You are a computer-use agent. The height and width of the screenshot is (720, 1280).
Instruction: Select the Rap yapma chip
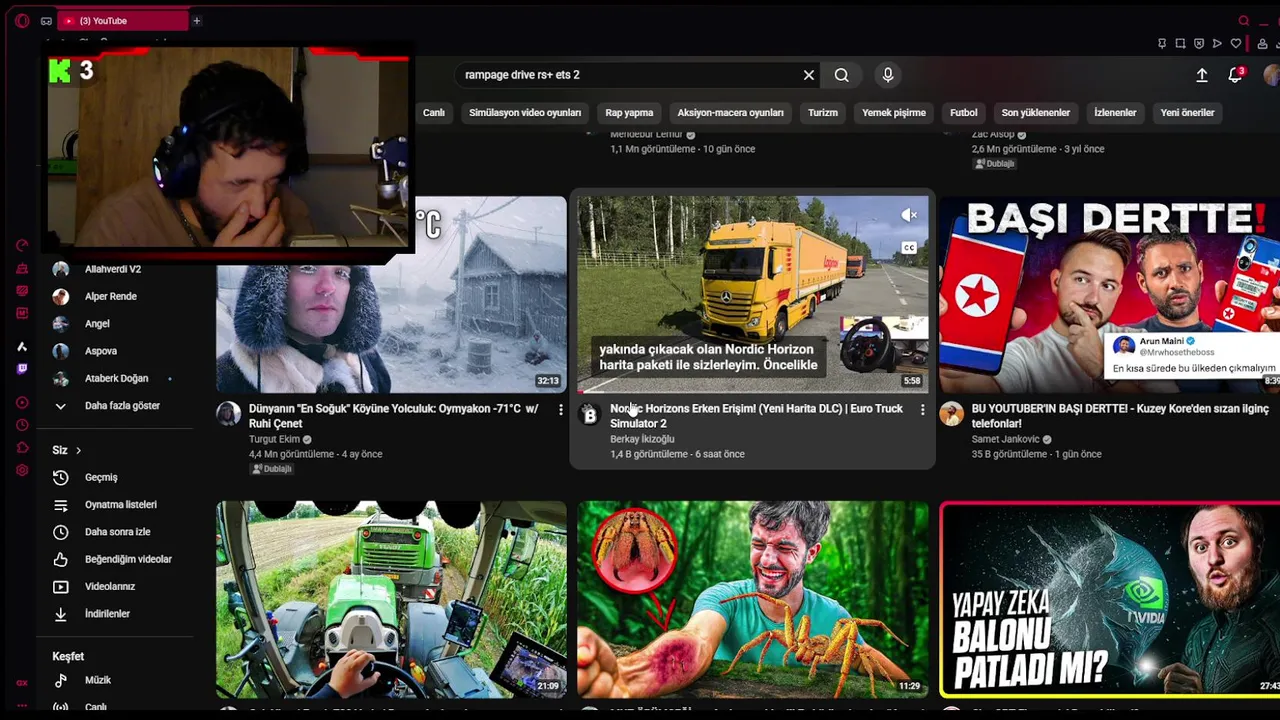coord(629,113)
